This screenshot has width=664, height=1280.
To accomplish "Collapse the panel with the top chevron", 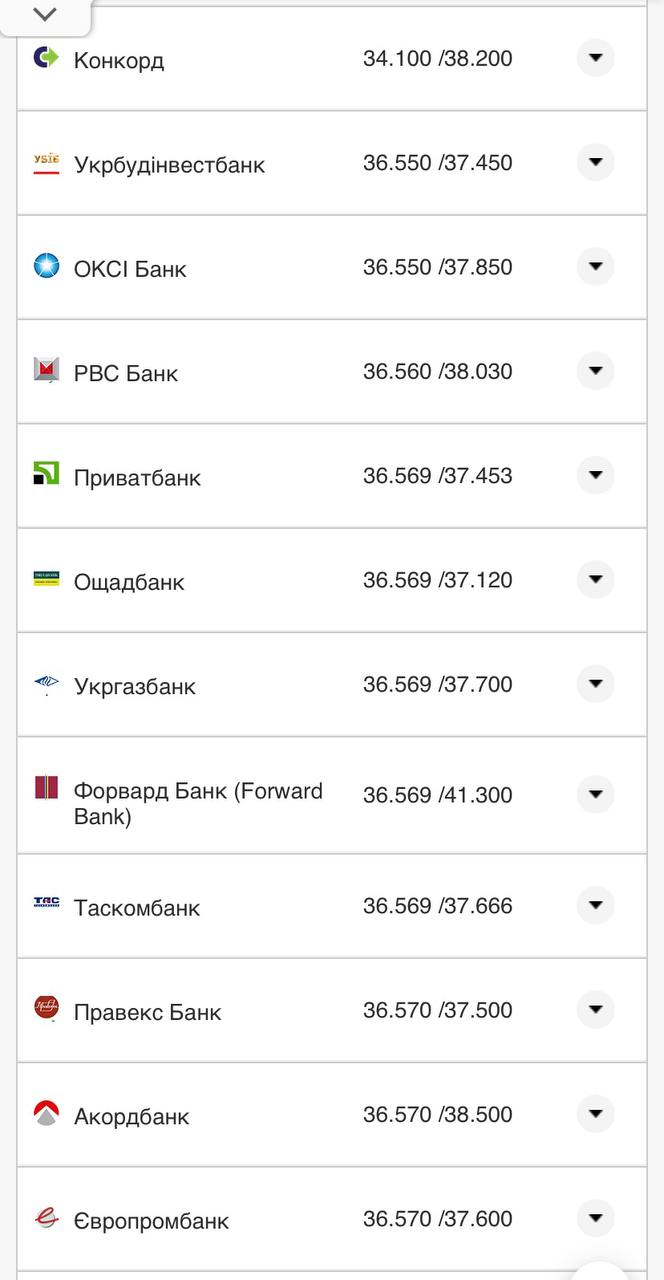I will click(x=45, y=14).
